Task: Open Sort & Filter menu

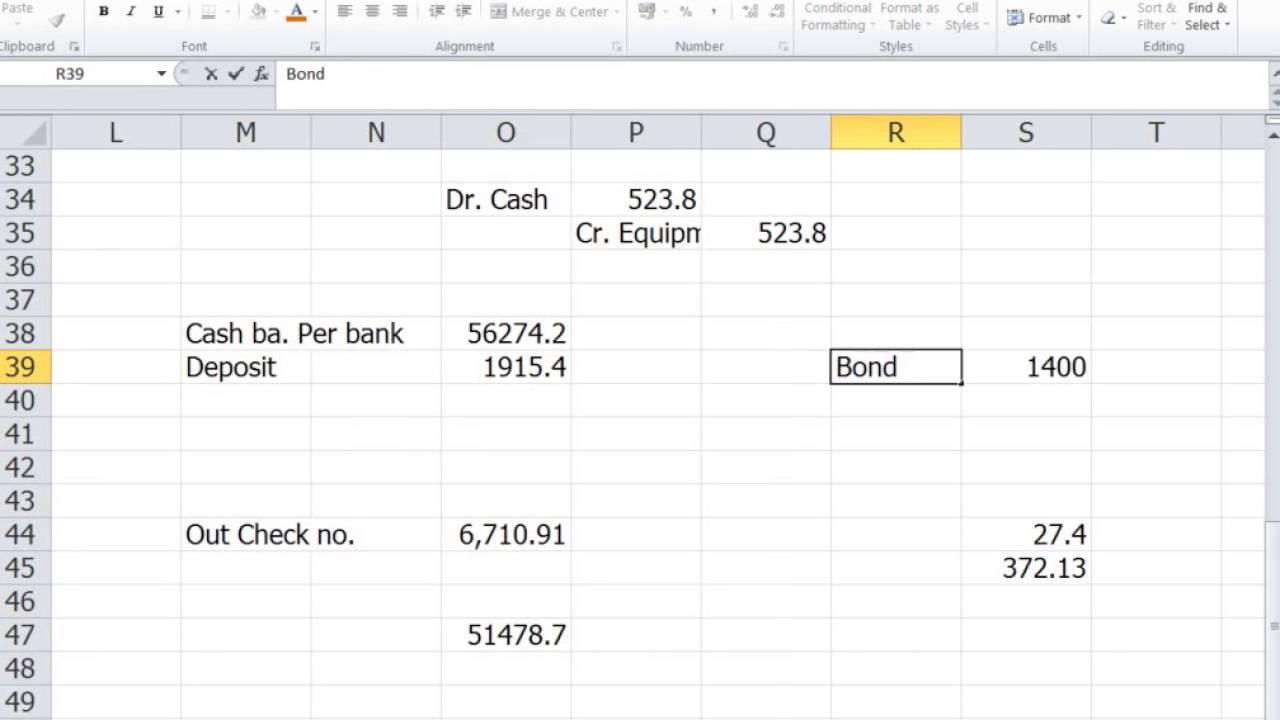Action: click(x=1156, y=16)
